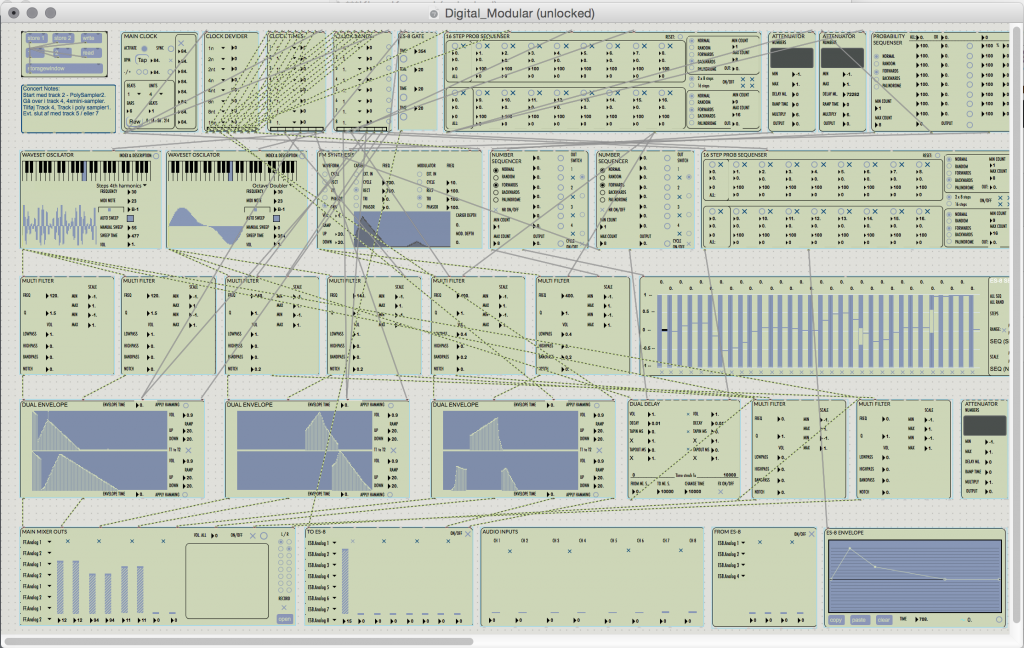Open the "4n" dropdown in Clock Devider
This screenshot has height=648, width=1024.
point(216,80)
